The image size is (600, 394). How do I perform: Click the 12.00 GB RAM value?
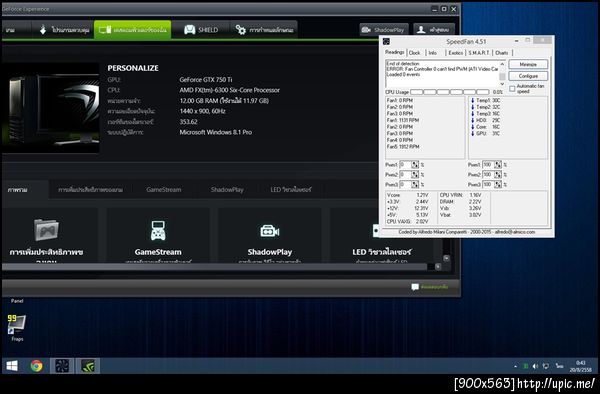pyautogui.click(x=224, y=101)
